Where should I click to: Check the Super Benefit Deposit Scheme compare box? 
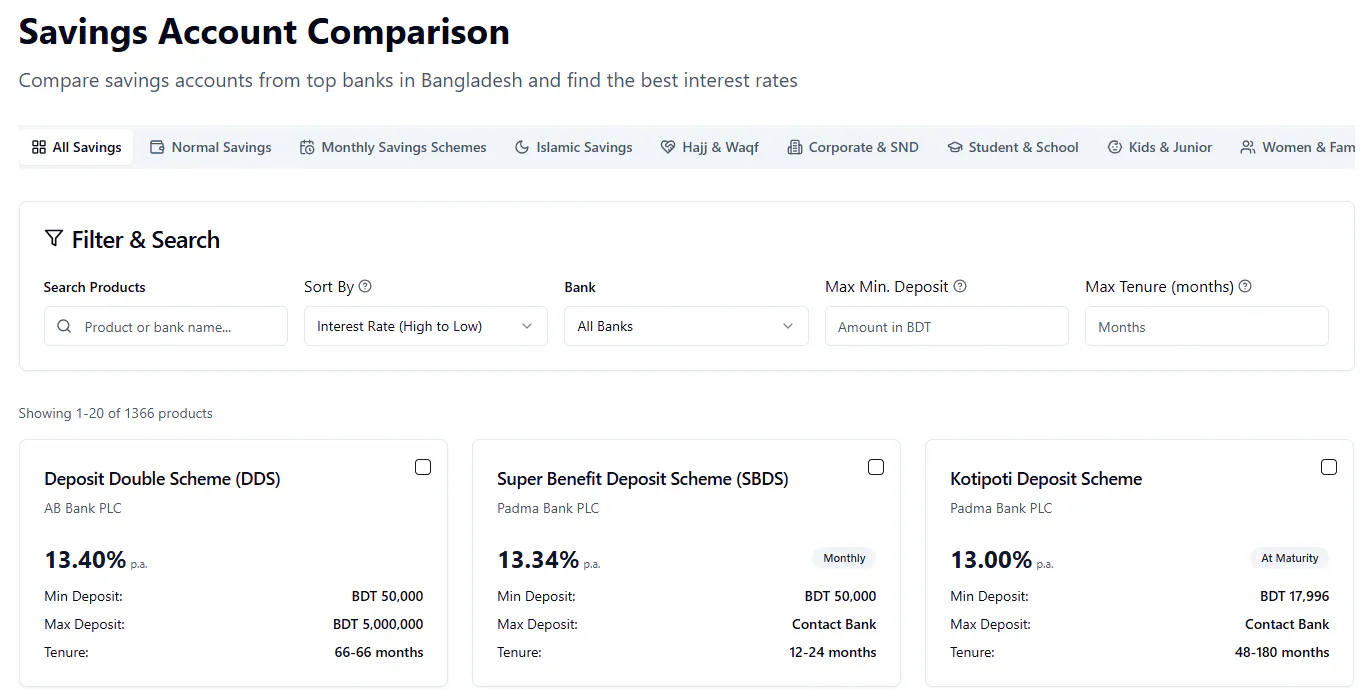pos(876,467)
